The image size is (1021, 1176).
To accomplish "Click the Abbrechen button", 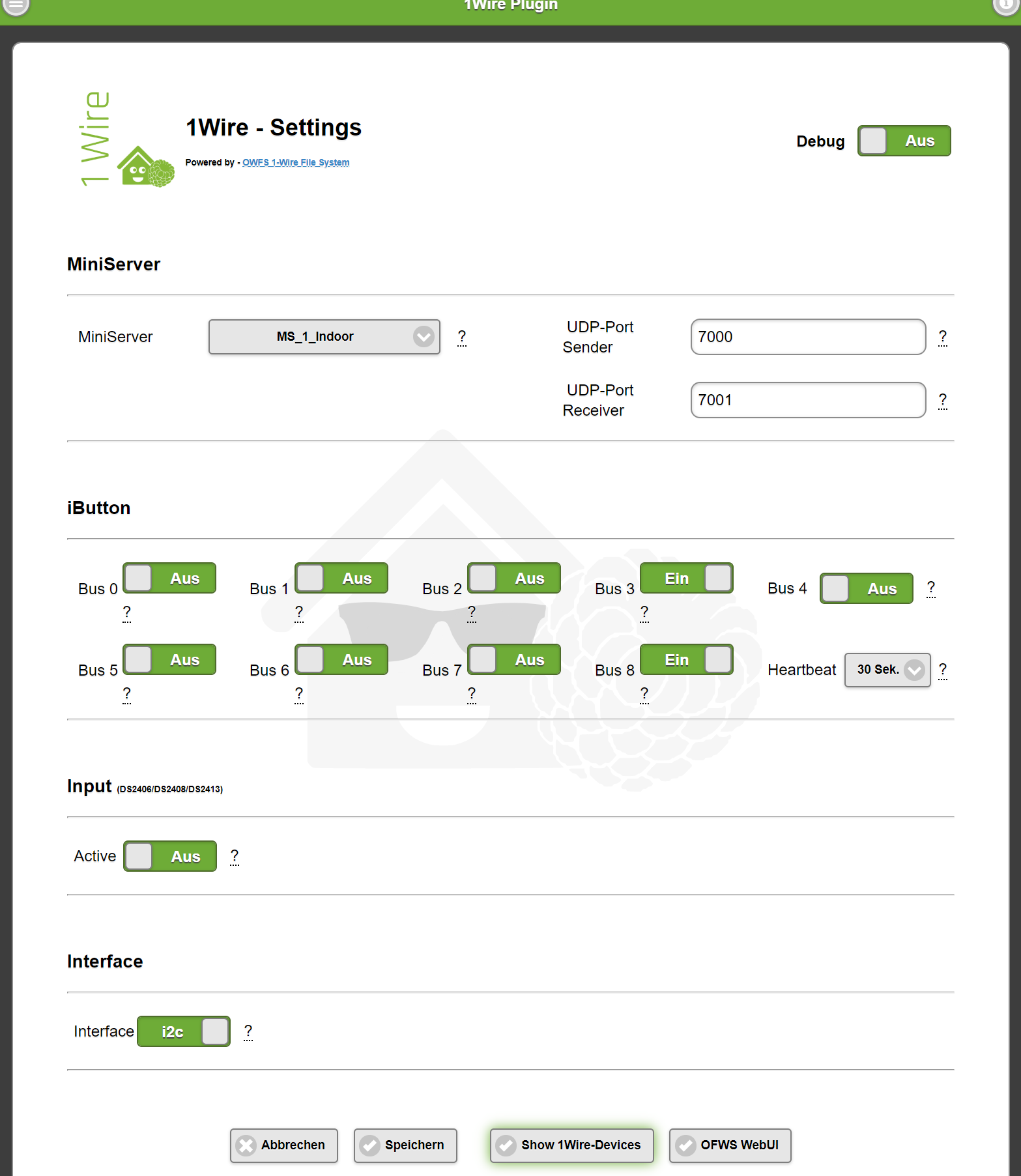I will click(284, 1145).
